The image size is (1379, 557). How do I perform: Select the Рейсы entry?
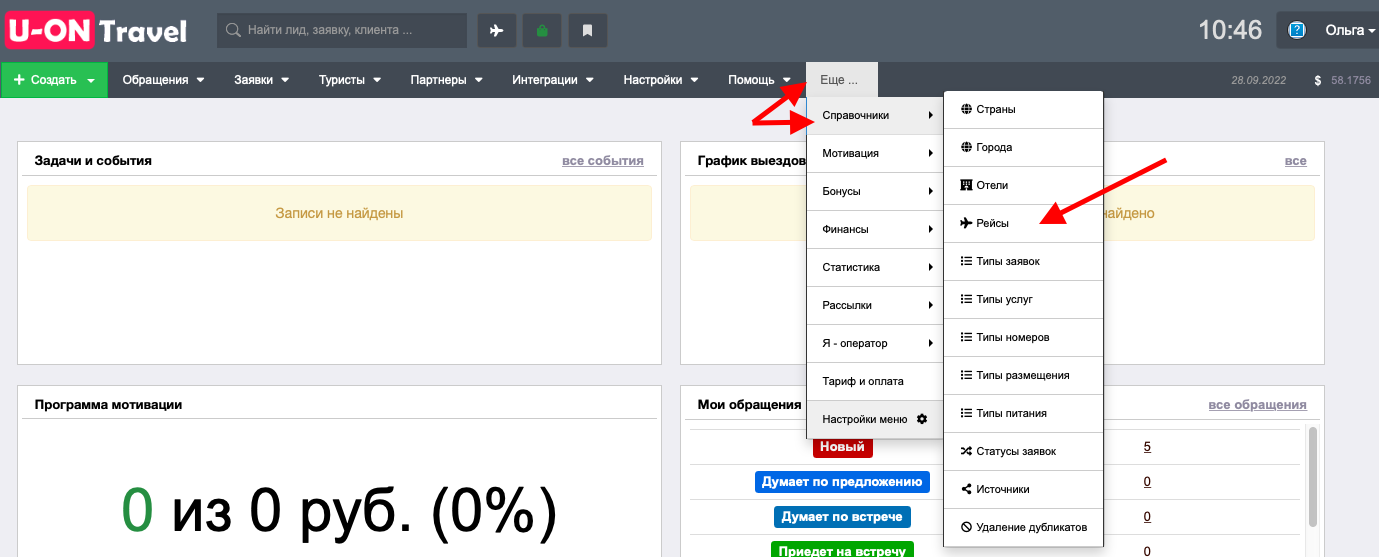point(1023,223)
